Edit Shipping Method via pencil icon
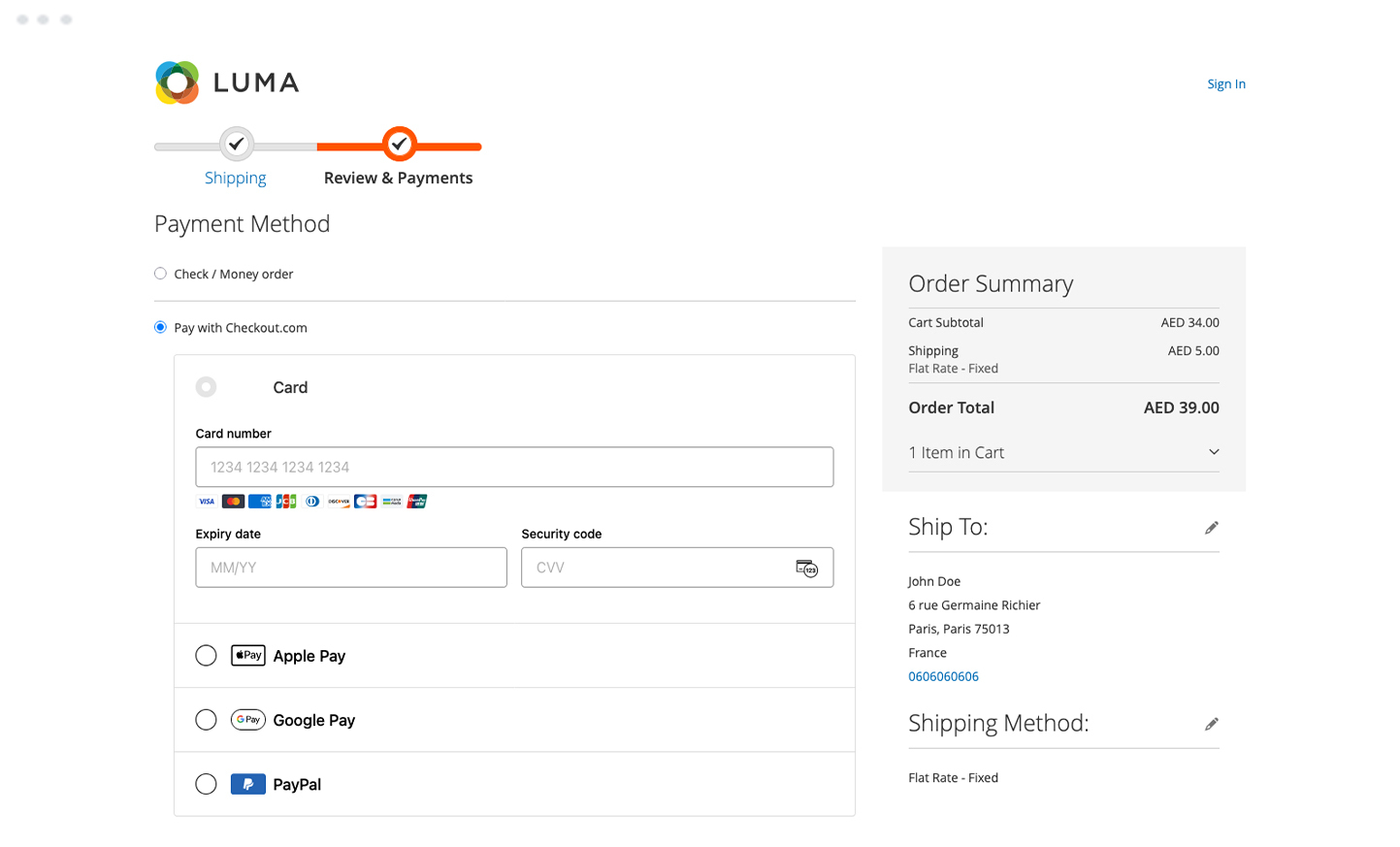 pyautogui.click(x=1212, y=724)
